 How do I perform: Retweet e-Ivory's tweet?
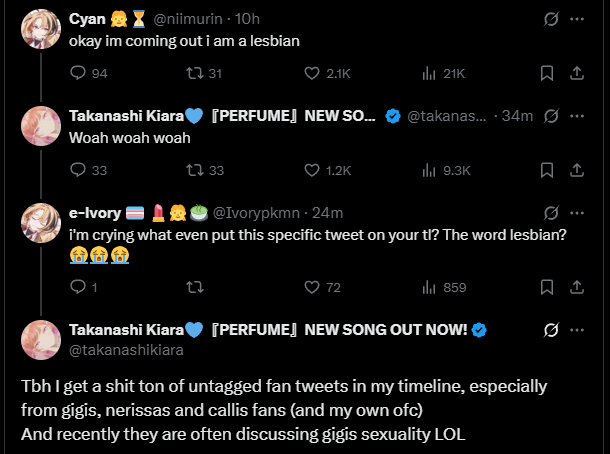pyautogui.click(x=195, y=288)
